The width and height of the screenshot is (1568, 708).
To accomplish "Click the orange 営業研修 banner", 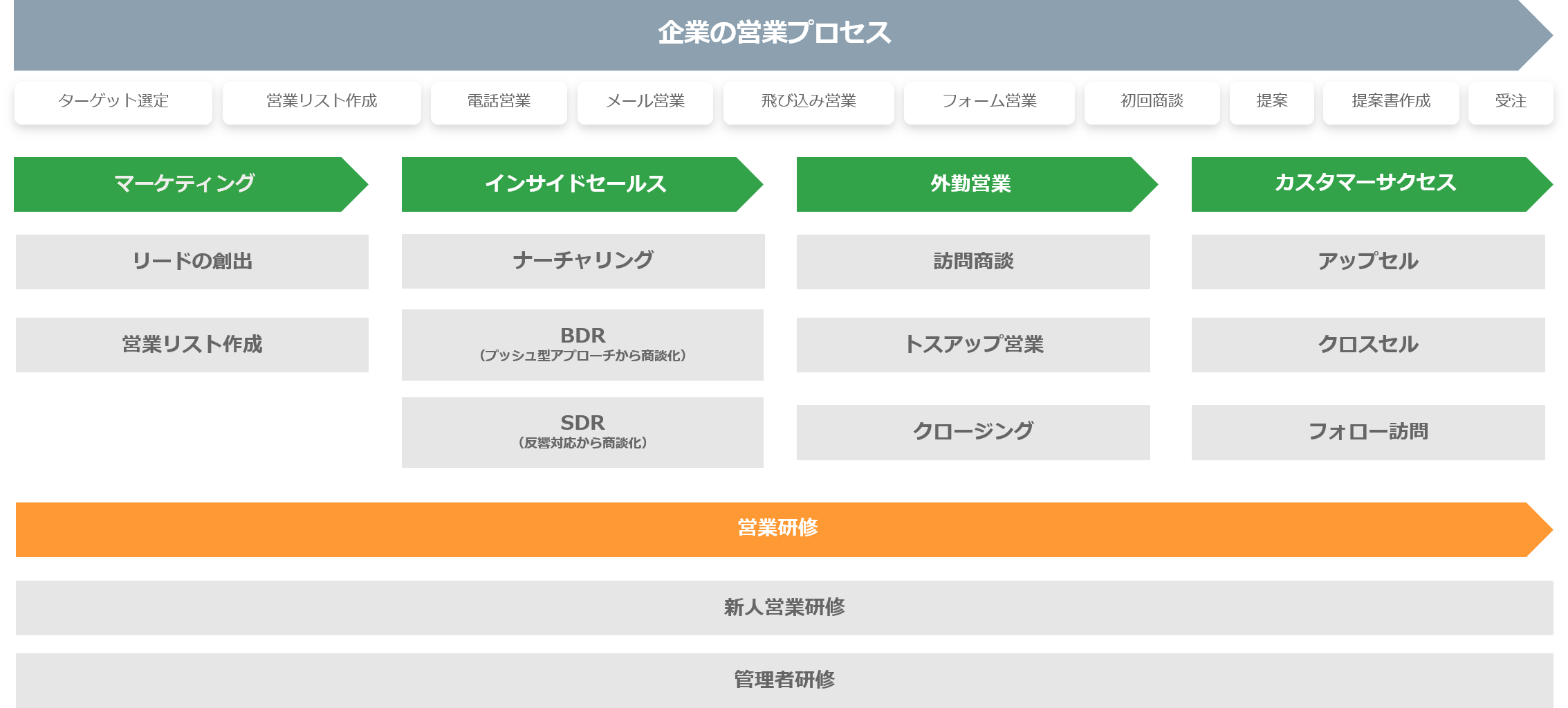I will point(777,529).
